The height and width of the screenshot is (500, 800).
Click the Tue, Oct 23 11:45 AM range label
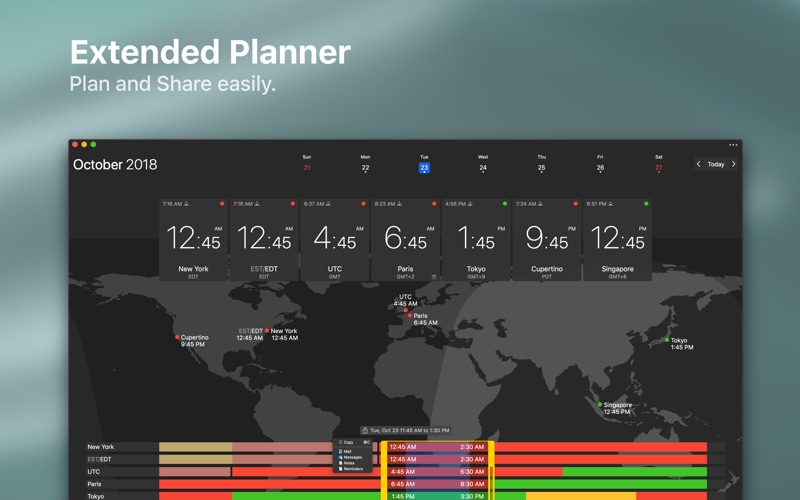coord(410,431)
